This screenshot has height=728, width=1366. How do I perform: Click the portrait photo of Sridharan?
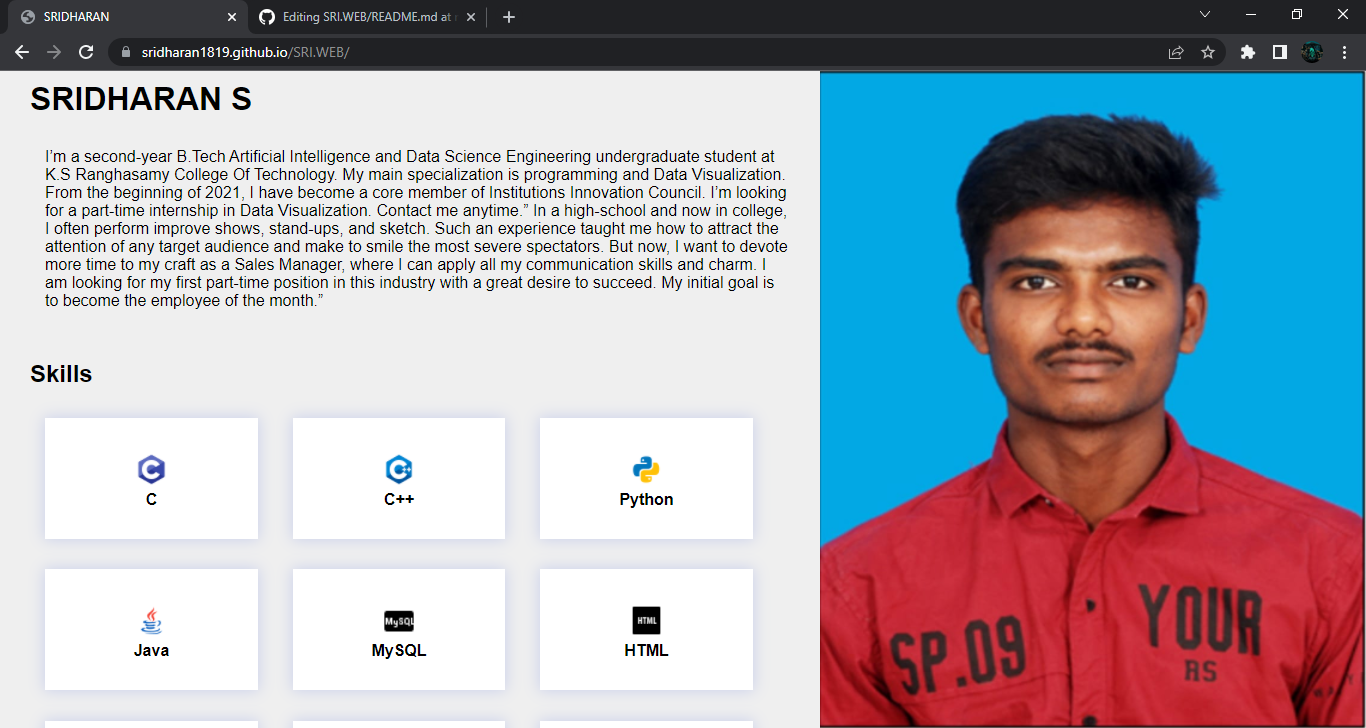click(x=1092, y=399)
